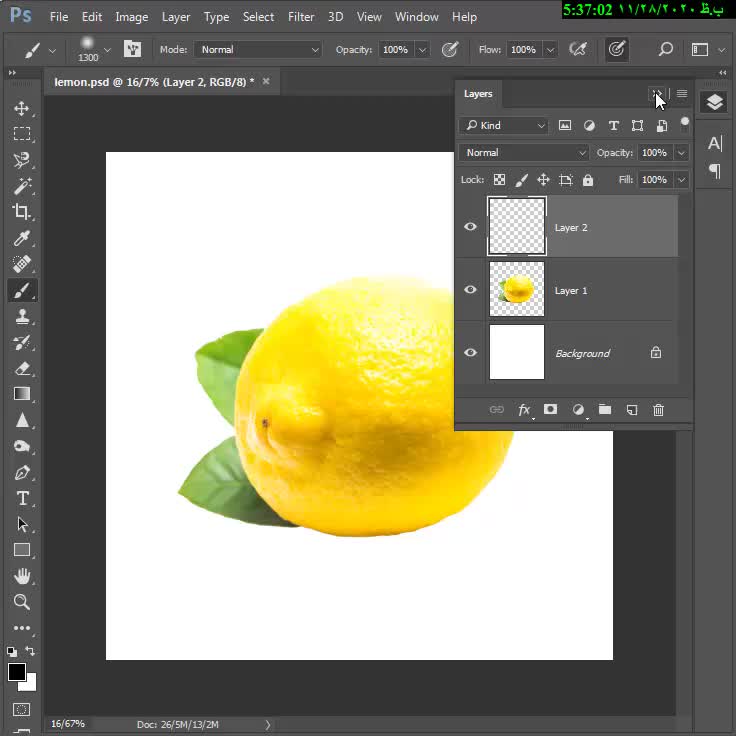This screenshot has width=736, height=736.
Task: Open the Filter menu
Action: click(301, 17)
